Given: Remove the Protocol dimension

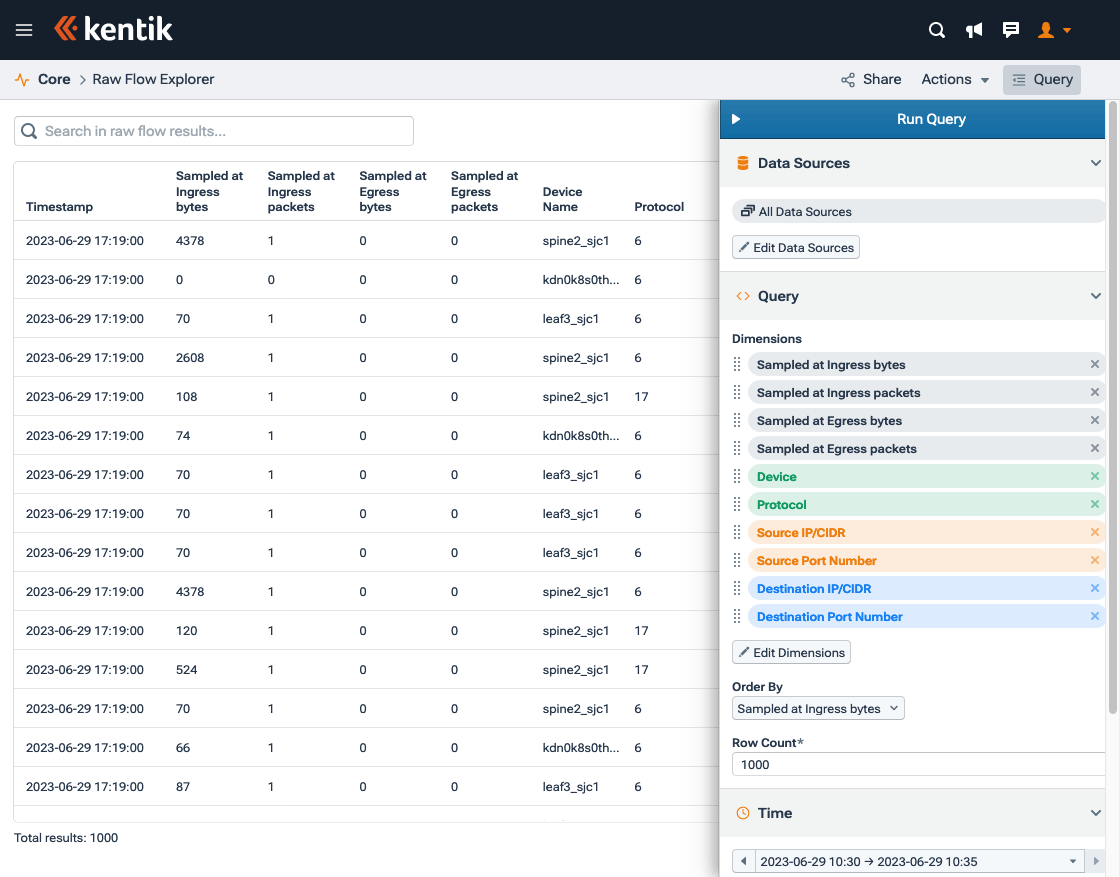Looking at the screenshot, I should click(x=1094, y=504).
